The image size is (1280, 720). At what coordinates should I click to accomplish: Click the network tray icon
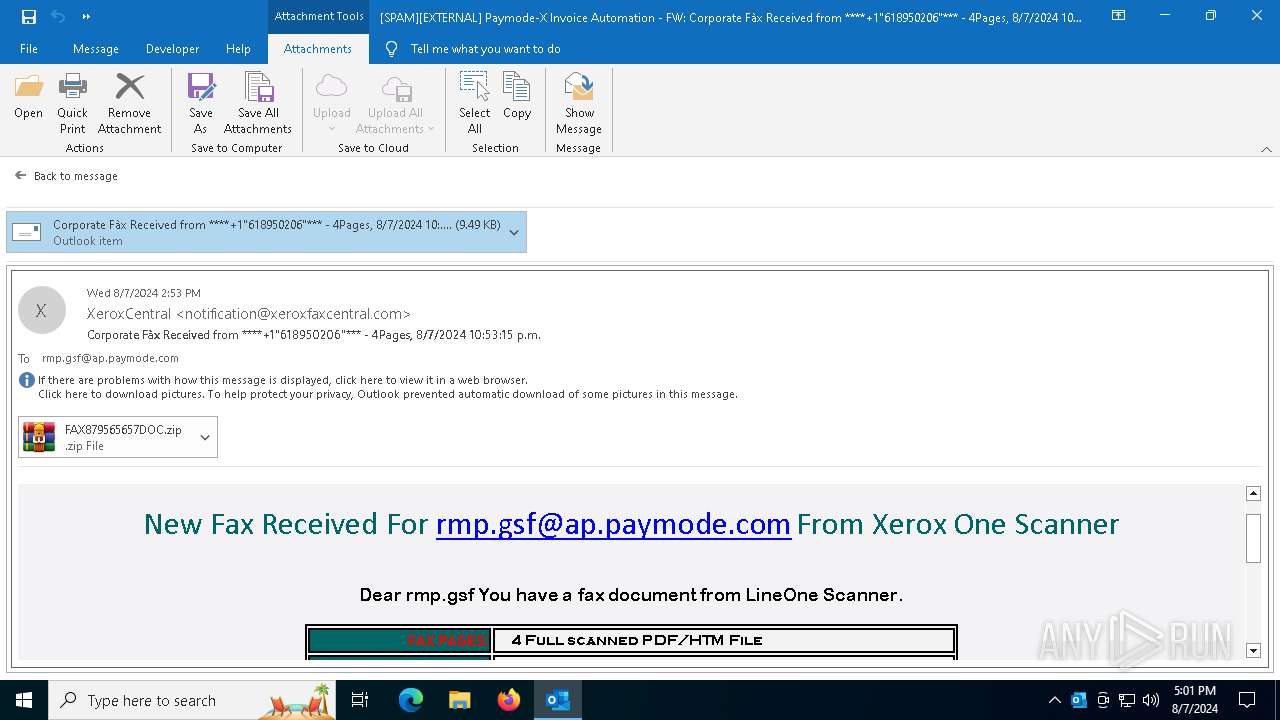[1127, 700]
